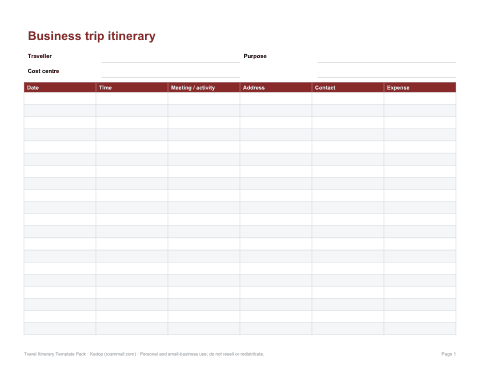The image size is (480, 371).
Task: Click the blank line beside 'Purpose'
Action: pos(387,57)
